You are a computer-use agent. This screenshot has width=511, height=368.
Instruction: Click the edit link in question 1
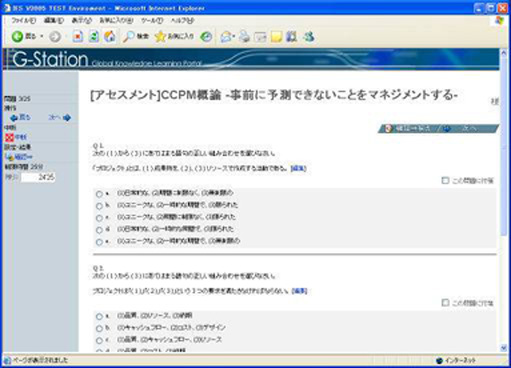pos(299,168)
